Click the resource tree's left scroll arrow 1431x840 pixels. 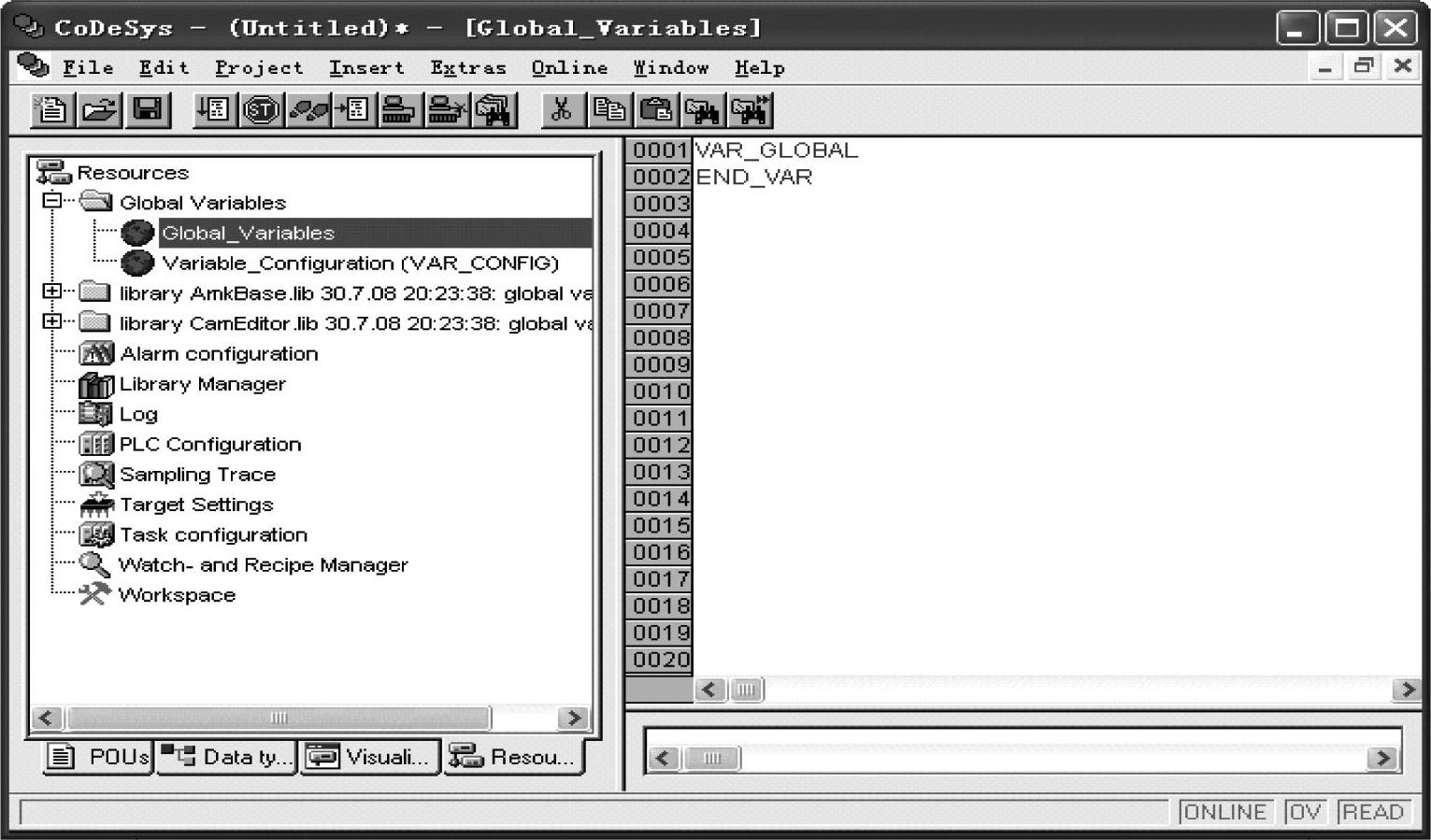point(47,718)
